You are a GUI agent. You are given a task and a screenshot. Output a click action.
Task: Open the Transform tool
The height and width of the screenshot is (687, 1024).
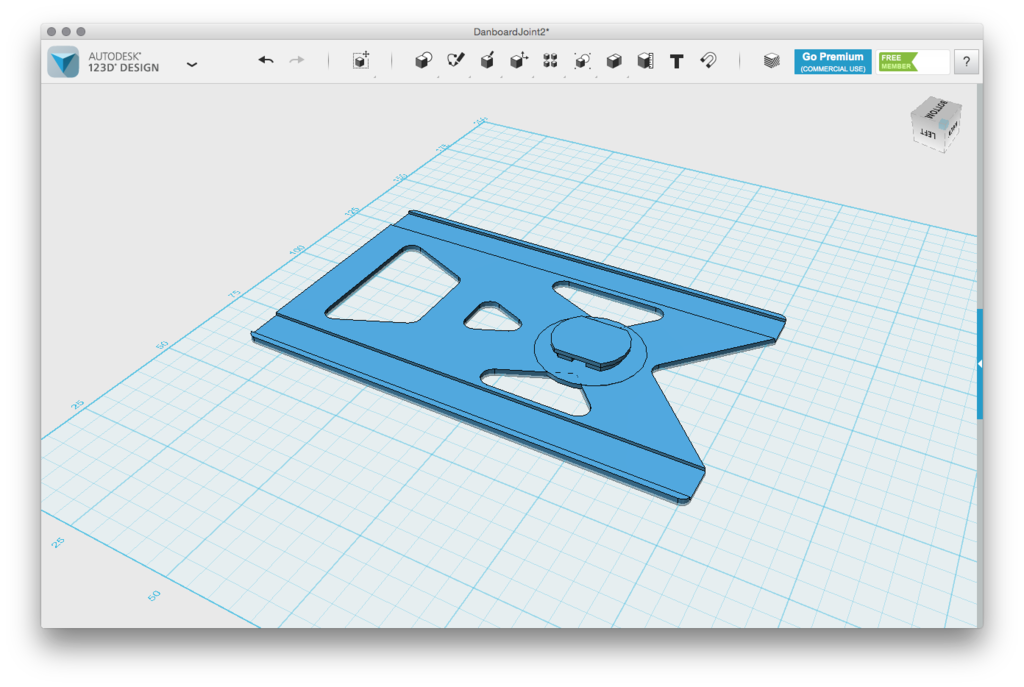361,61
